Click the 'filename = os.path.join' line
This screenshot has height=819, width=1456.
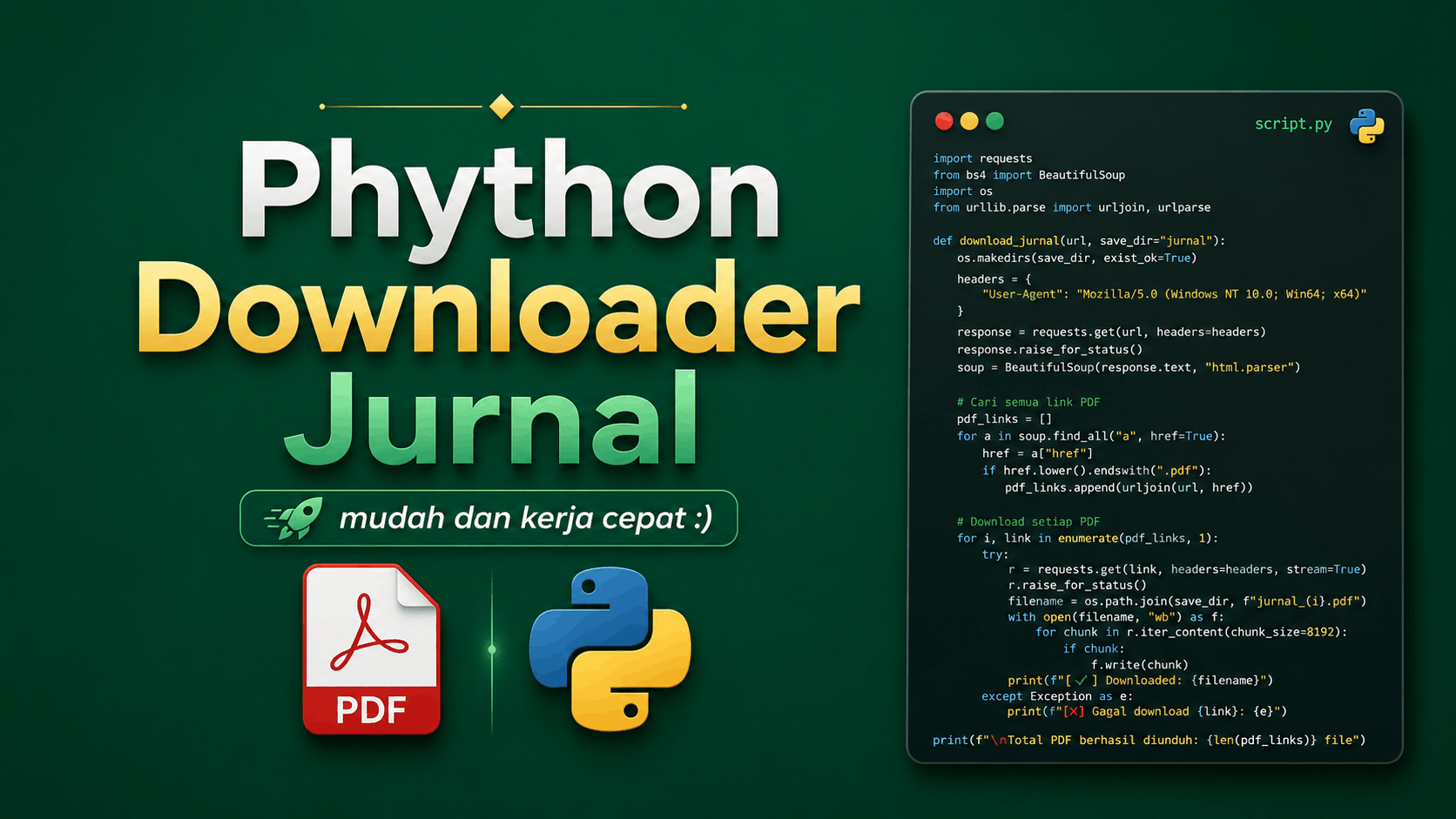1187,601
